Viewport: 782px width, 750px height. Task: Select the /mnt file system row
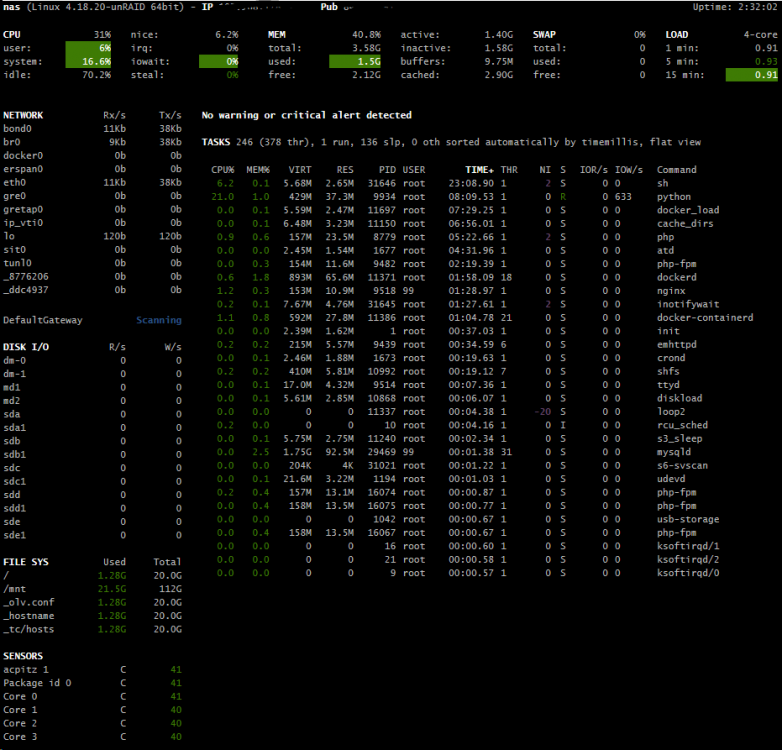click(x=92, y=589)
